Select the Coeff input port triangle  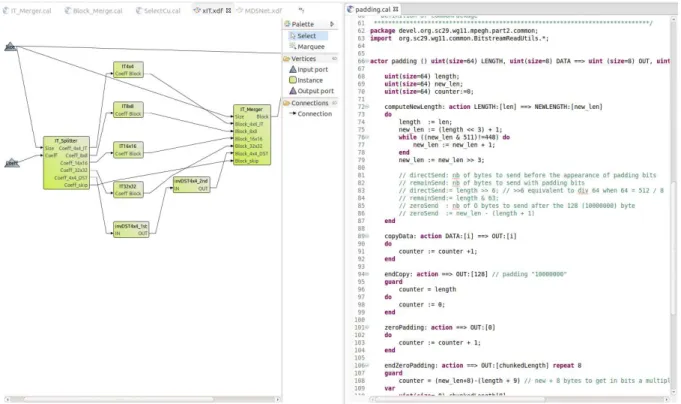[x=12, y=162]
